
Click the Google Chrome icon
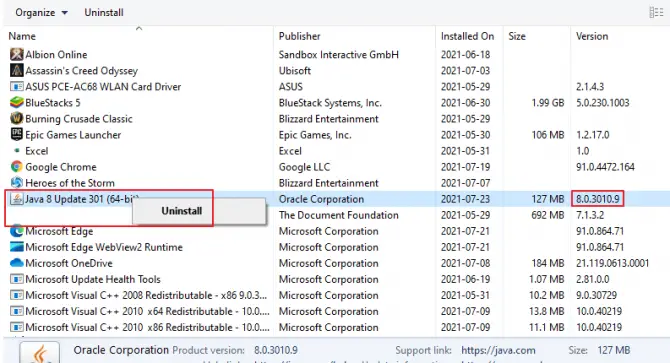click(16, 167)
